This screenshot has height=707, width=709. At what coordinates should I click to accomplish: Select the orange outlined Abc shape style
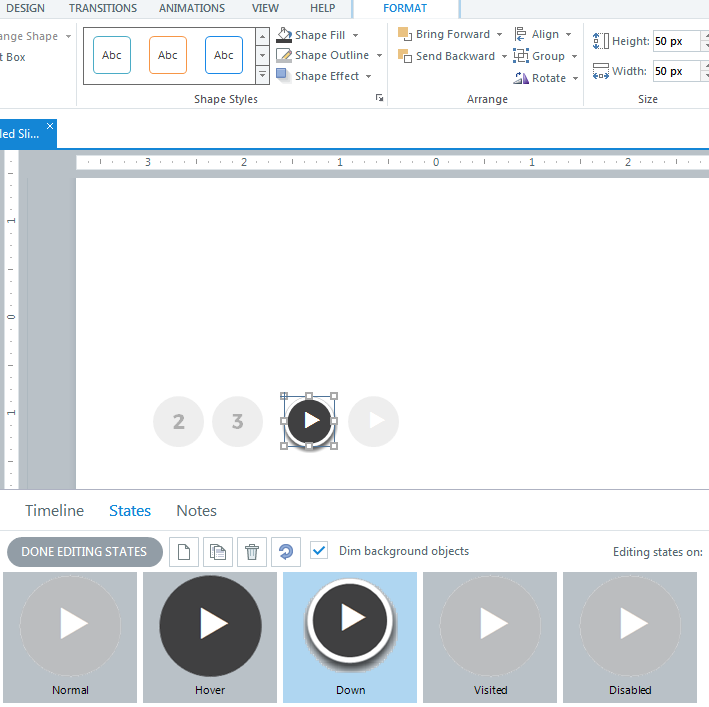(x=168, y=55)
